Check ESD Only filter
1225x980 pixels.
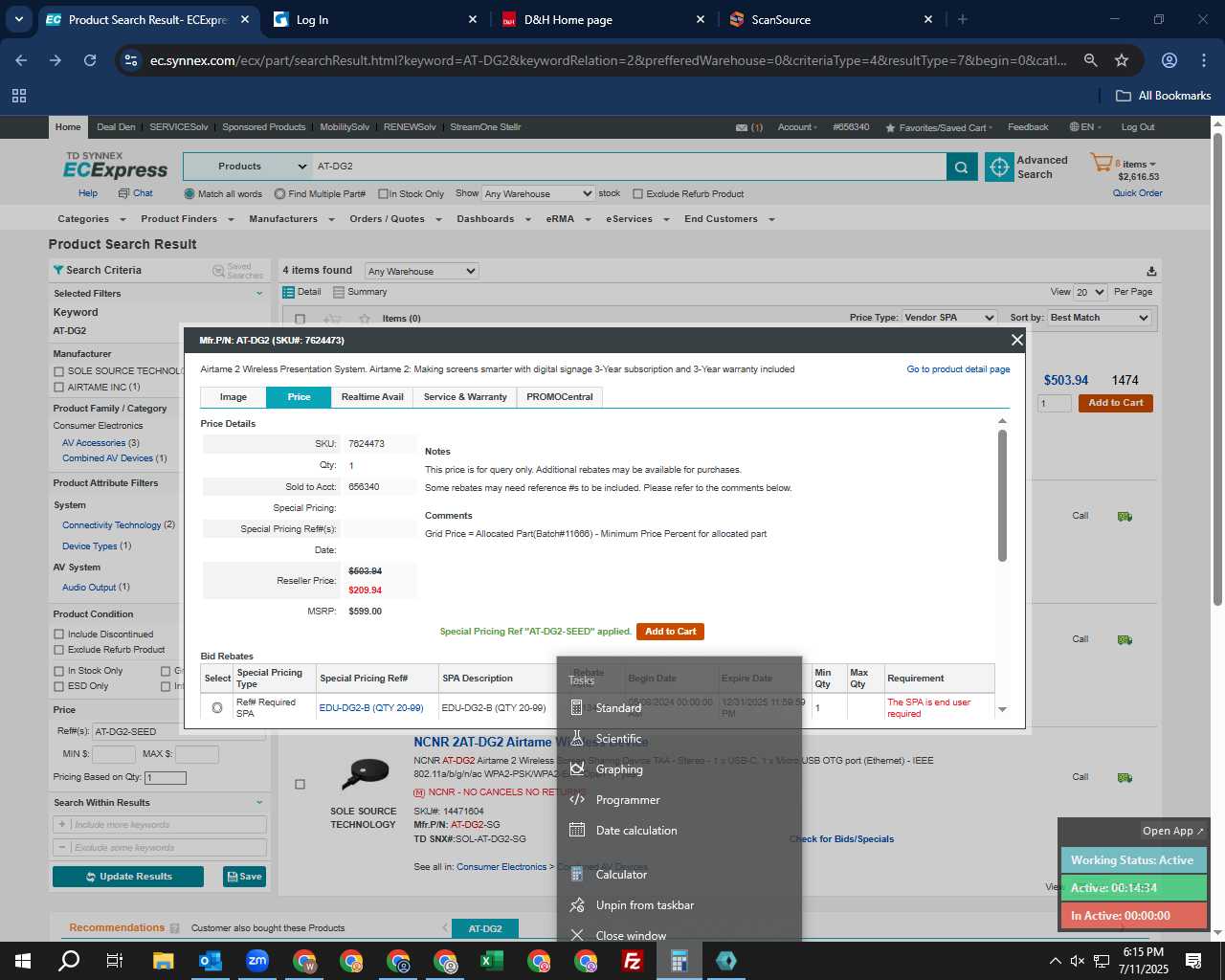point(59,686)
